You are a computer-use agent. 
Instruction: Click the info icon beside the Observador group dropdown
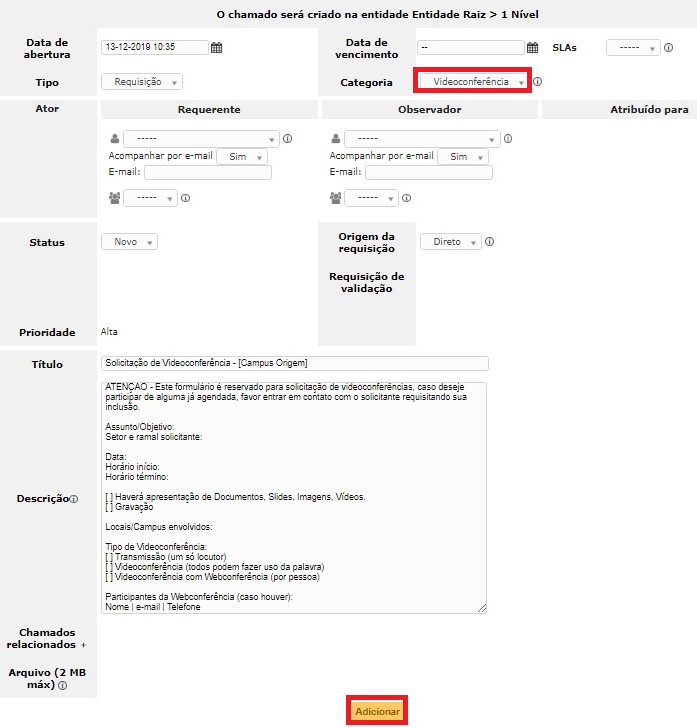[407, 198]
